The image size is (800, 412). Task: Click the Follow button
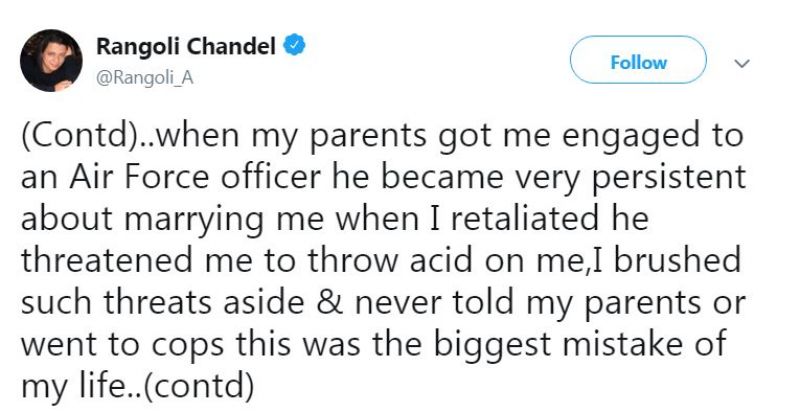638,62
